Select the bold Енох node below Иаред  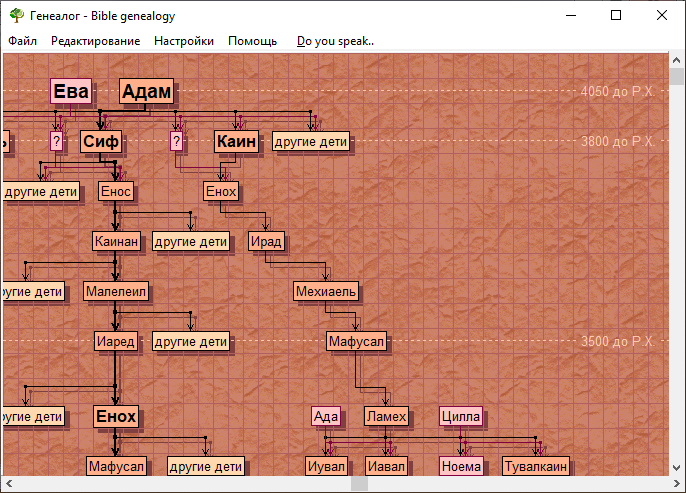tap(115, 416)
